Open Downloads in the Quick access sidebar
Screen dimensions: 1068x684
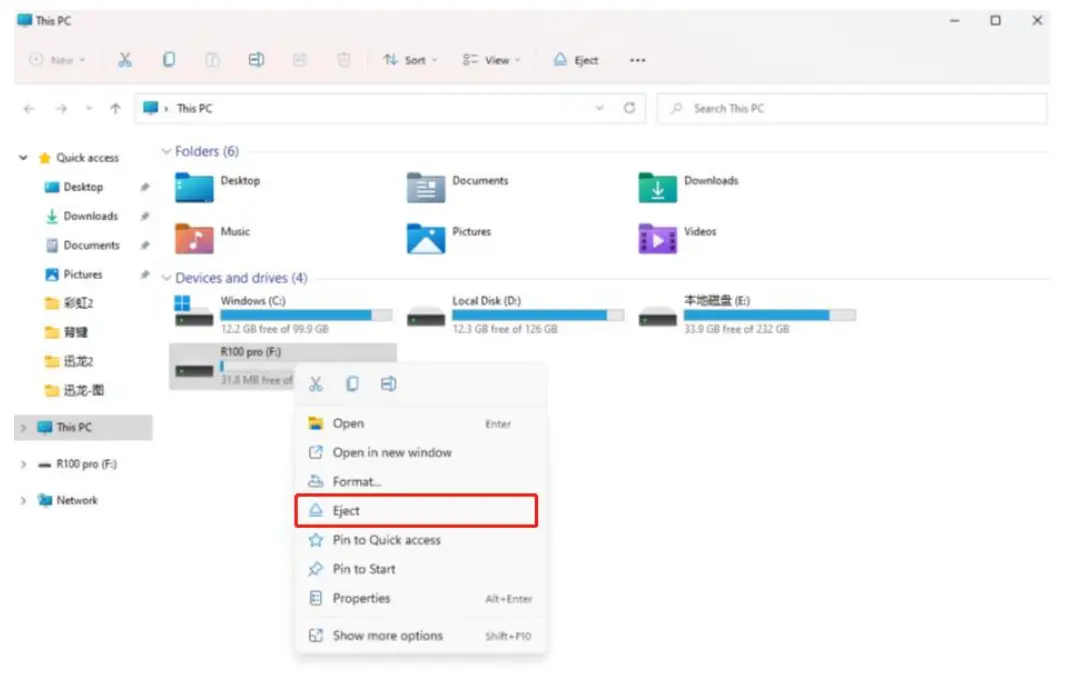click(x=91, y=216)
